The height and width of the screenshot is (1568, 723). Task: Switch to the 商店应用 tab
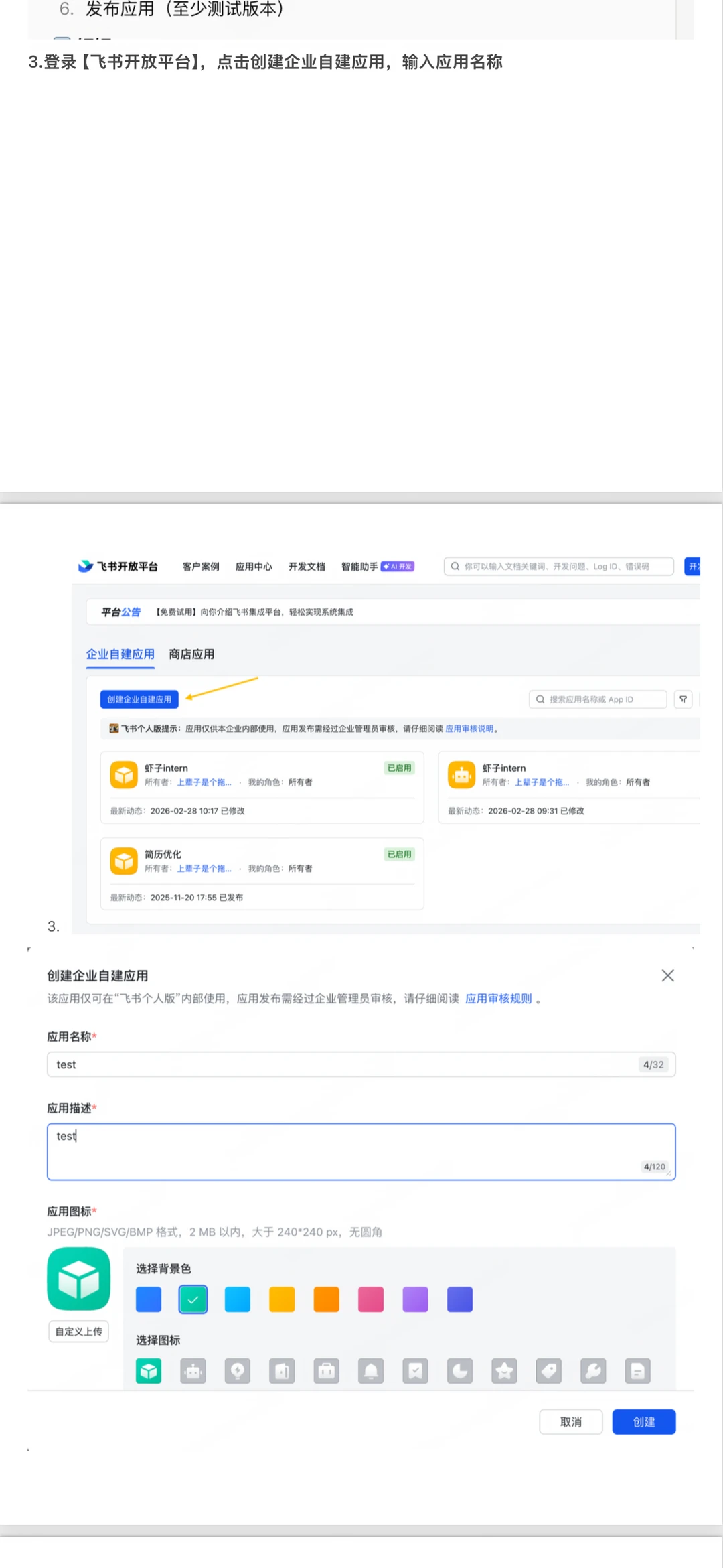[191, 654]
